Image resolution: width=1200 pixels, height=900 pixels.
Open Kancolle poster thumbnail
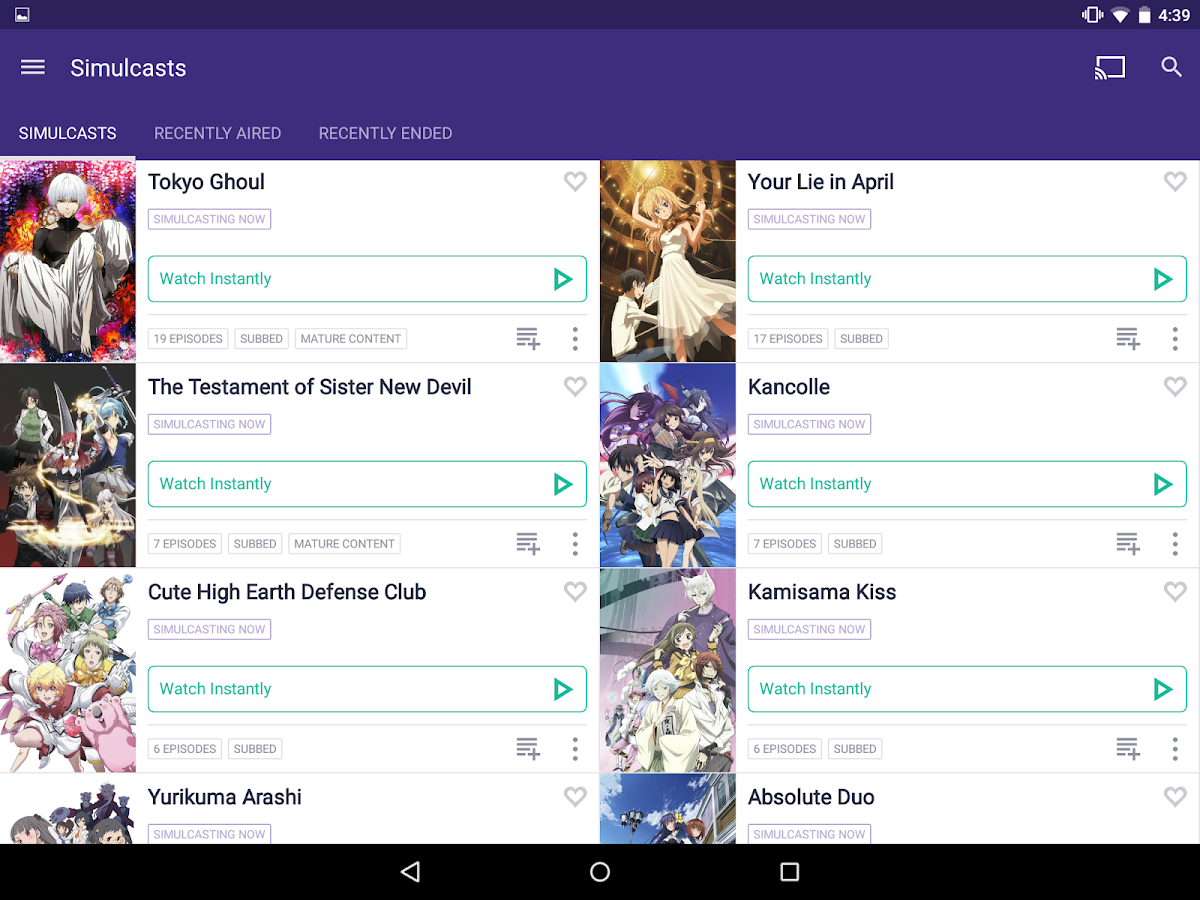668,466
